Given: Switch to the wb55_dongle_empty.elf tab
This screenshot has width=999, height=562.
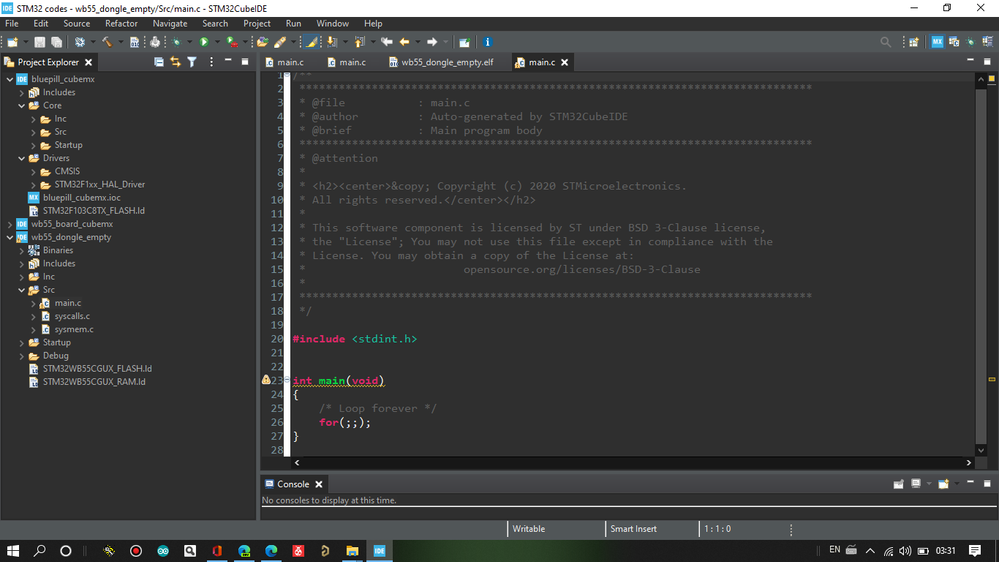Looking at the screenshot, I should (440, 62).
